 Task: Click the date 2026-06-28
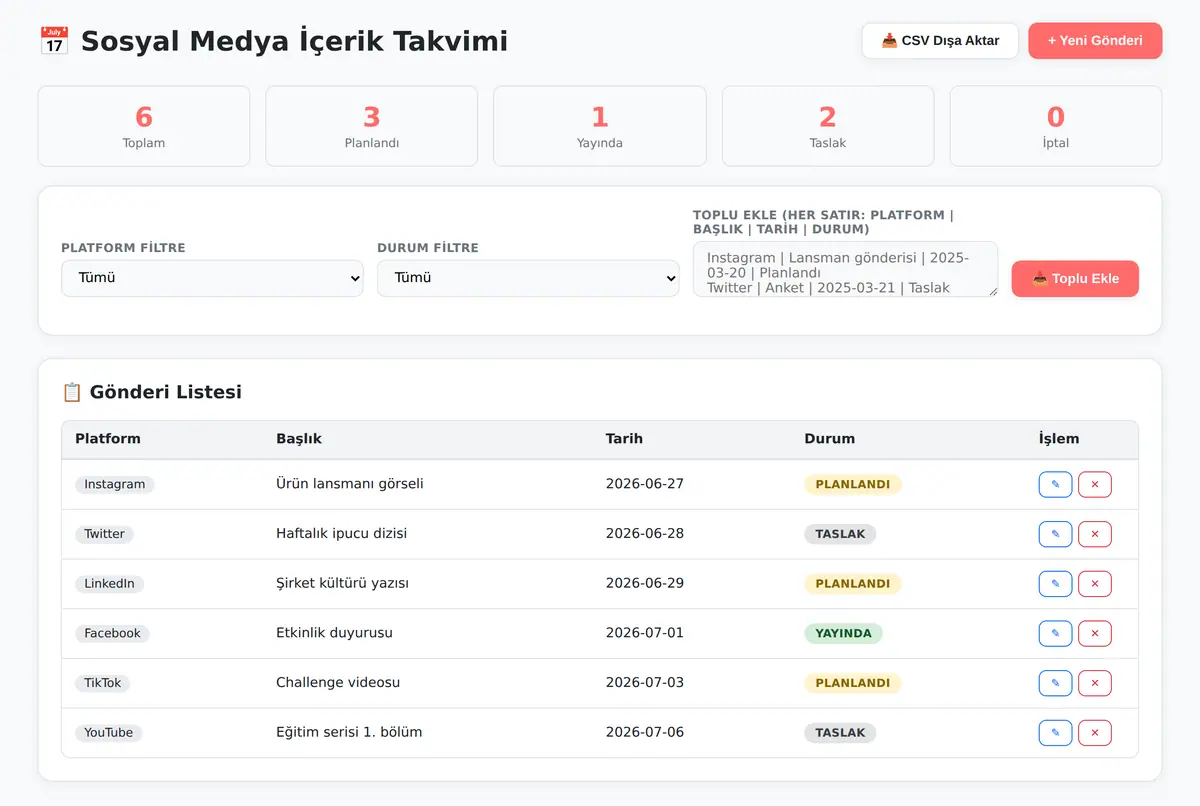[x=645, y=534]
